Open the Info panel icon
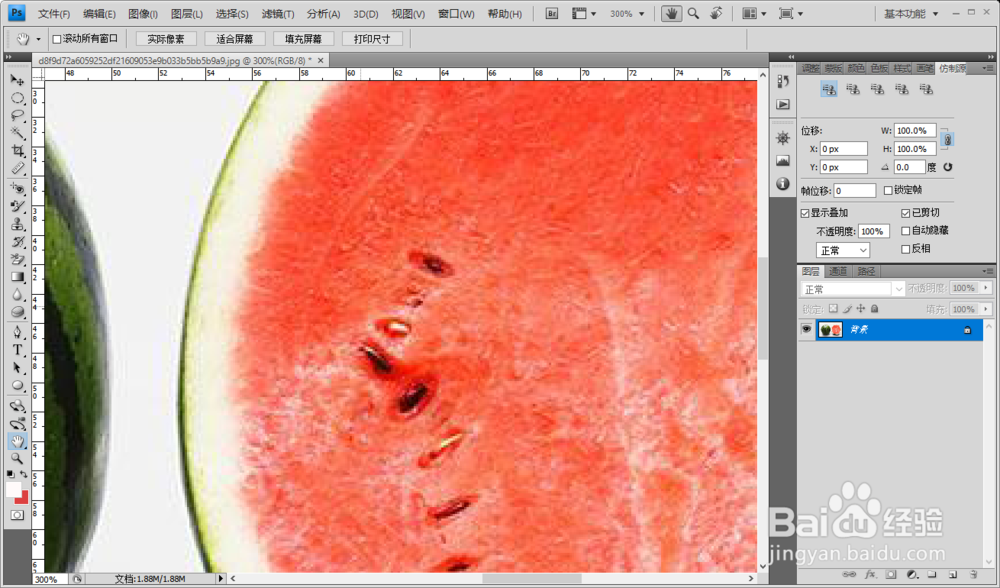Screen dimensions: 1000x588 point(783,184)
